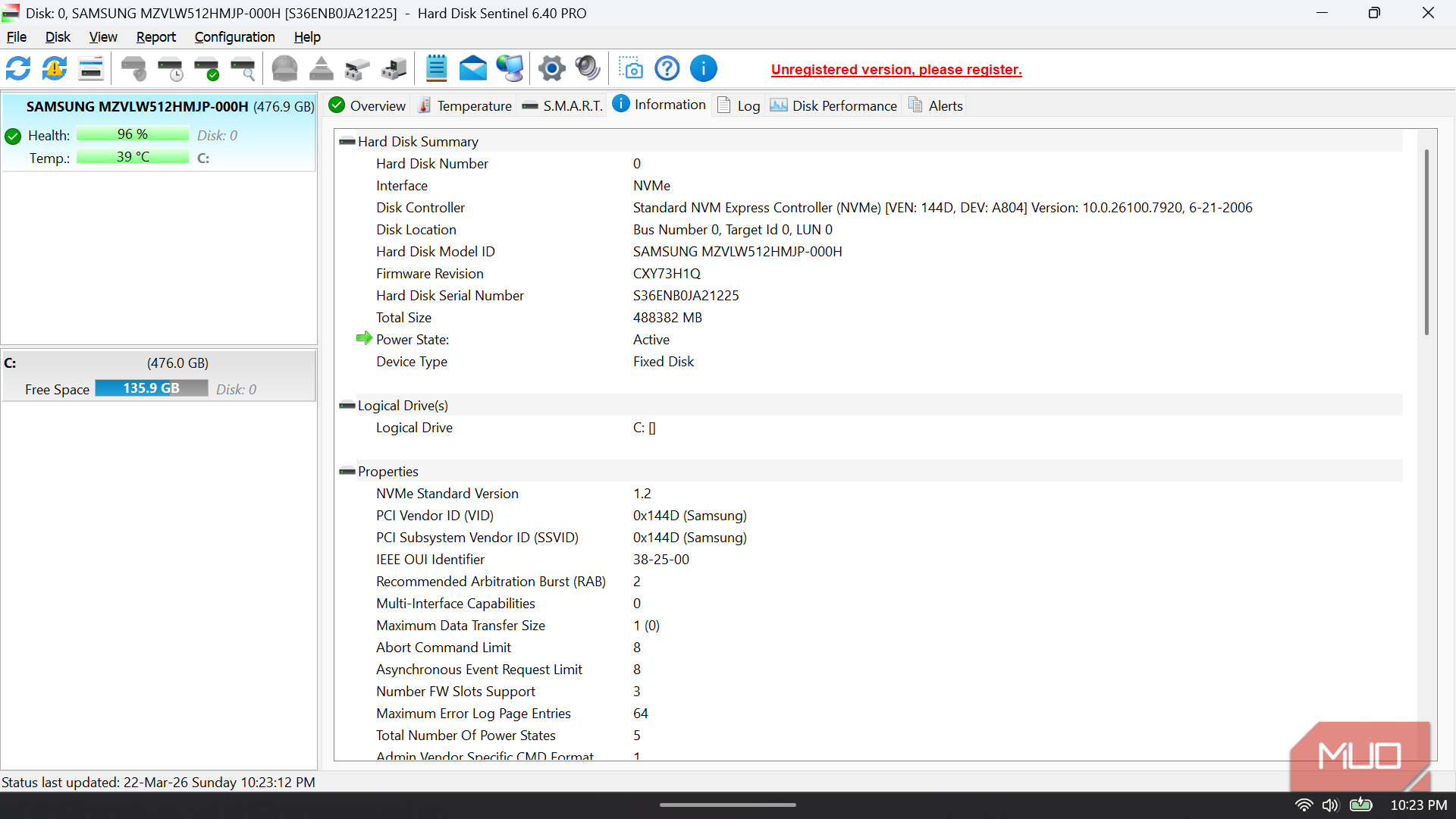The image size is (1456, 819).
Task: Switch to the Alerts tab
Action: point(936,106)
